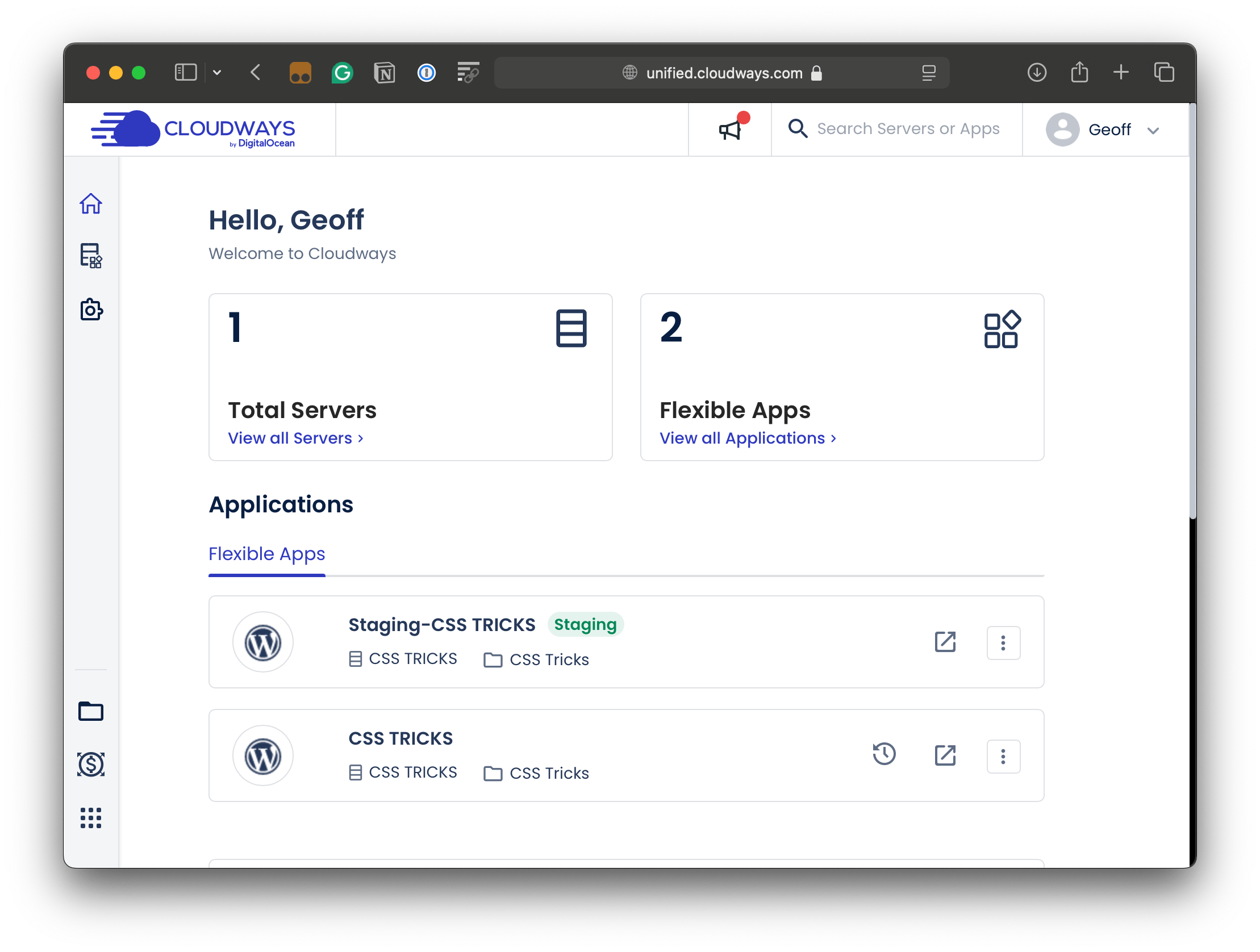The height and width of the screenshot is (952, 1260).
Task: Open the folder icon in the lower sidebar
Action: tap(90, 712)
